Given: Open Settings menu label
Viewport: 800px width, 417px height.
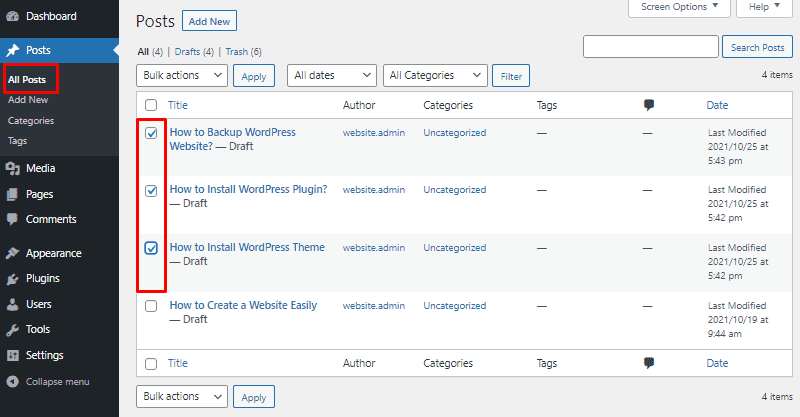Looking at the screenshot, I should click(45, 355).
